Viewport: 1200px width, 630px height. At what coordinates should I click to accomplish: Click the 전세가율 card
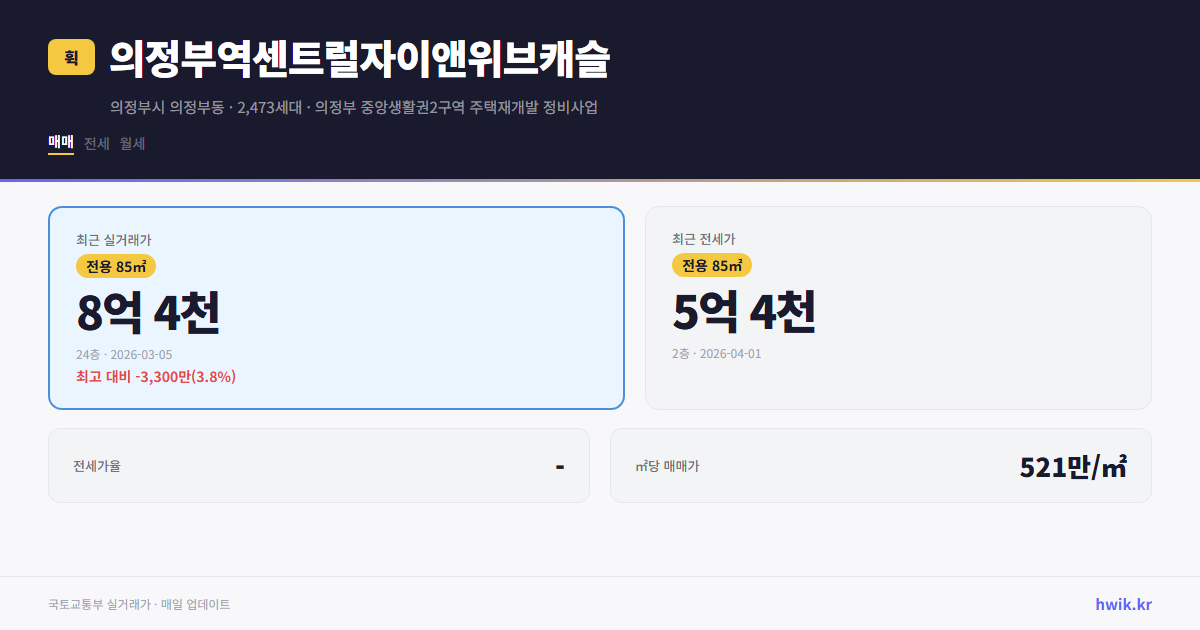coord(318,465)
